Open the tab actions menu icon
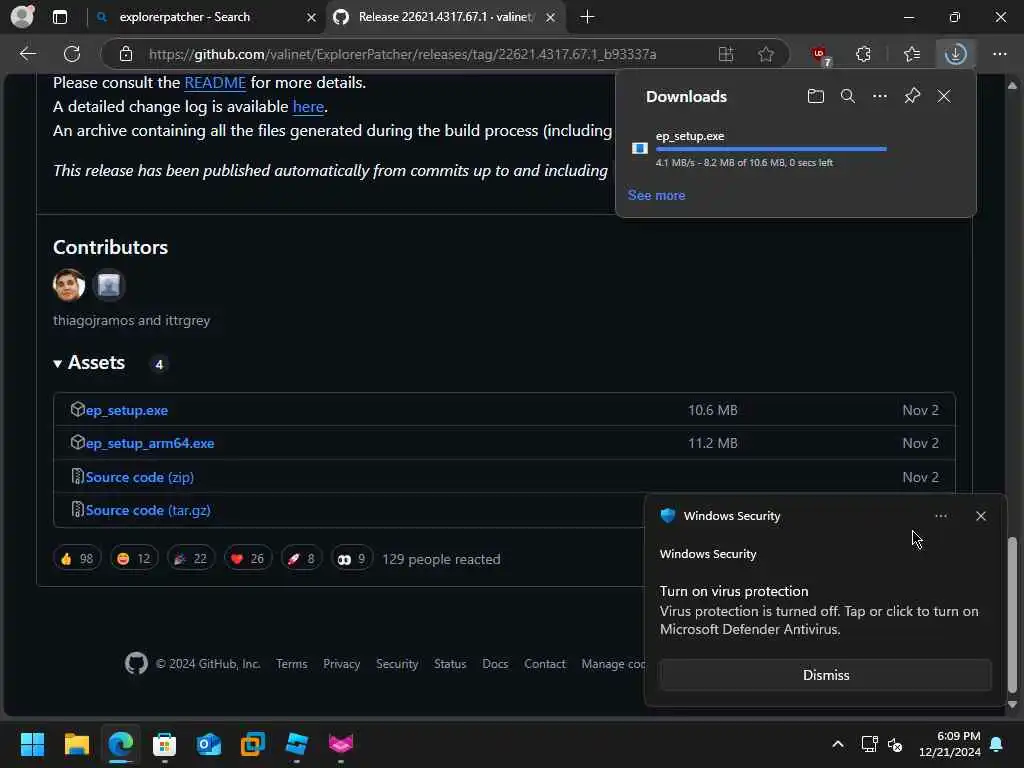 pyautogui.click(x=60, y=17)
